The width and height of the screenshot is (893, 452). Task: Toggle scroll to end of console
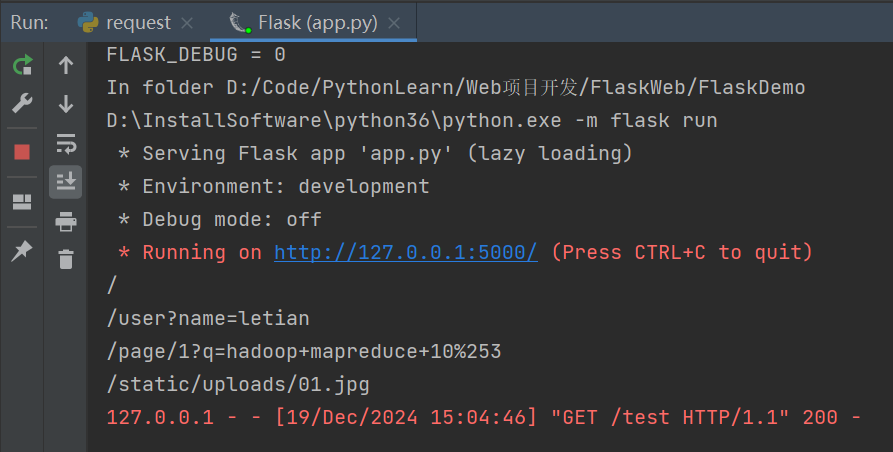click(66, 181)
